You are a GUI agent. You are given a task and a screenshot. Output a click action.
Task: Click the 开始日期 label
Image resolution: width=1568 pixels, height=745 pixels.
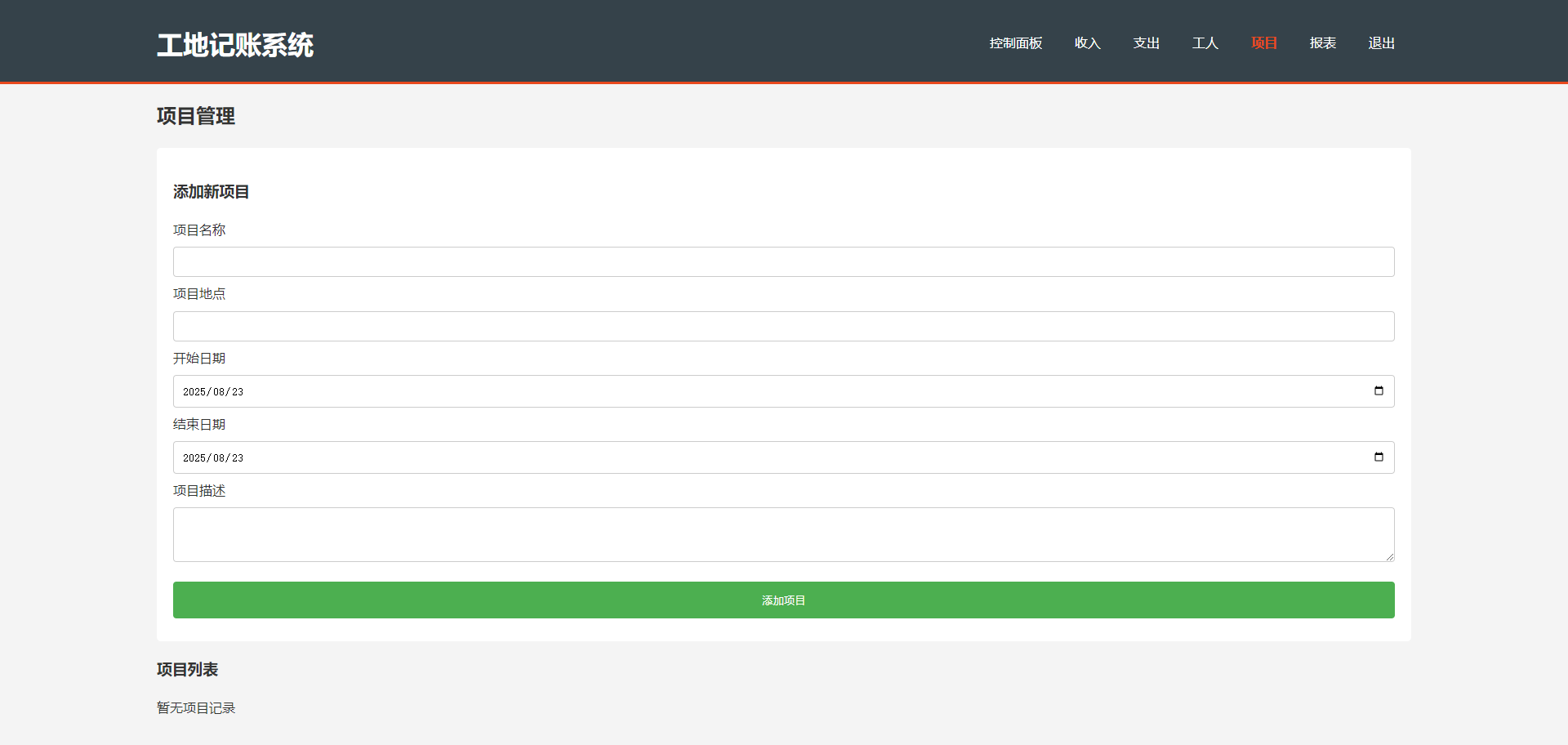click(199, 359)
